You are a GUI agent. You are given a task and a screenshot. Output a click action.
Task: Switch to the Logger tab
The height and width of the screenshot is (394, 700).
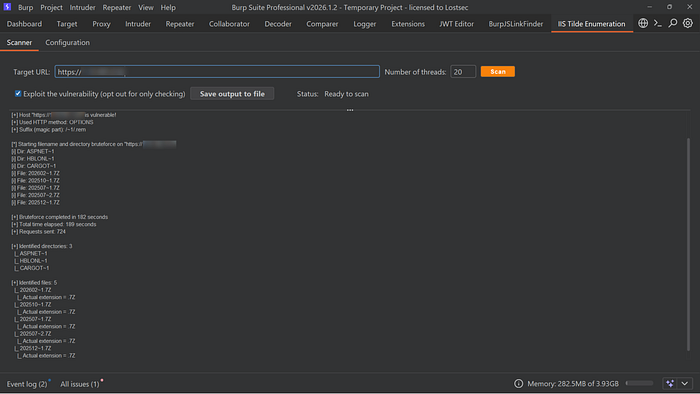(365, 24)
